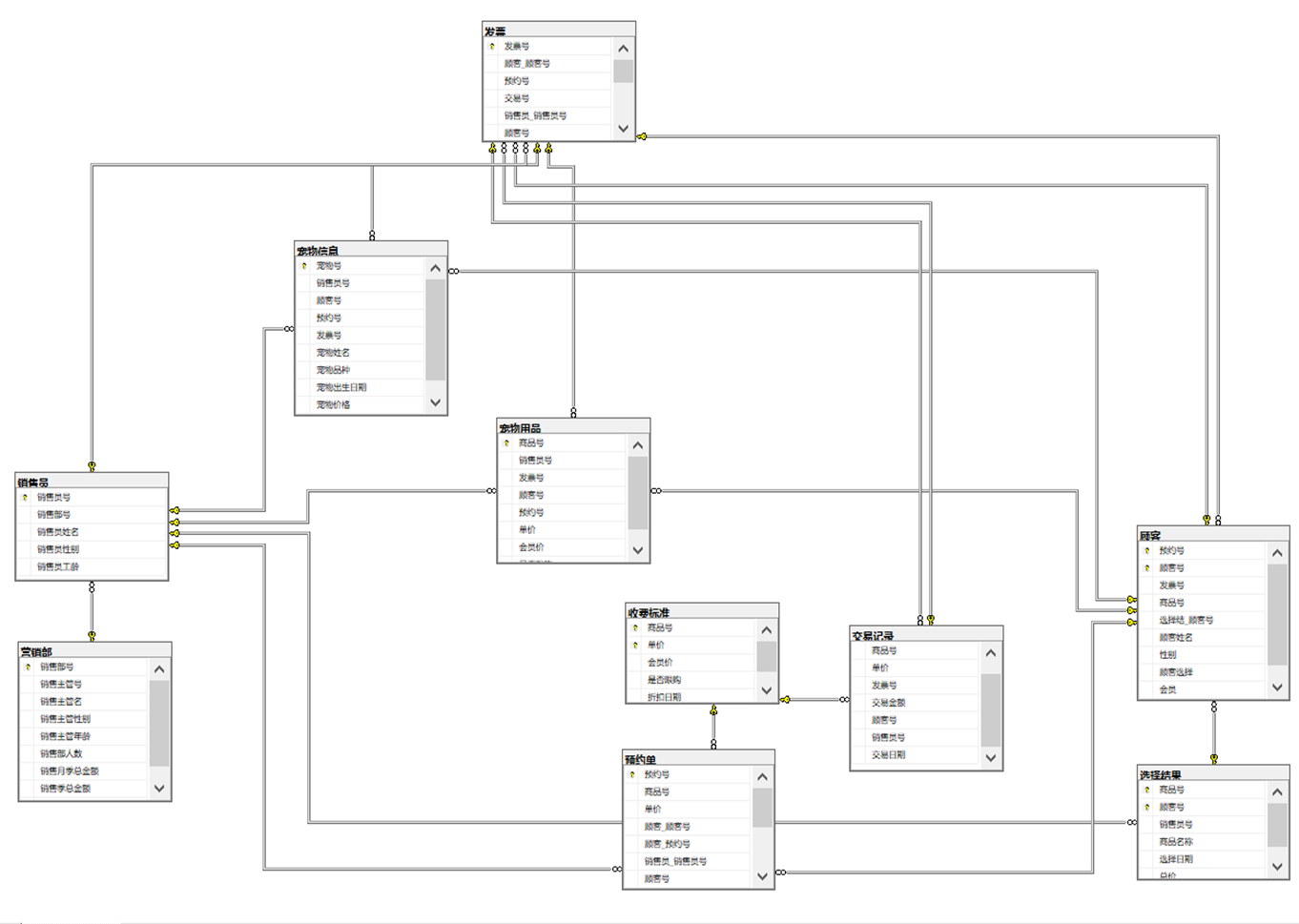Select 宠物出生日期 column in 宠物信息
Screen dimensions: 1299x924
click(361, 387)
